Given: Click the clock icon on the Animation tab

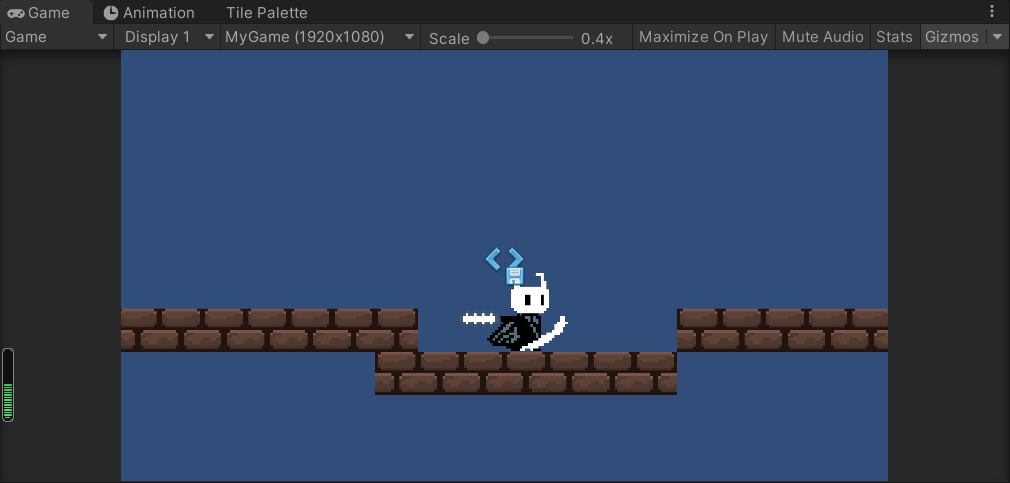Looking at the screenshot, I should pyautogui.click(x=111, y=13).
